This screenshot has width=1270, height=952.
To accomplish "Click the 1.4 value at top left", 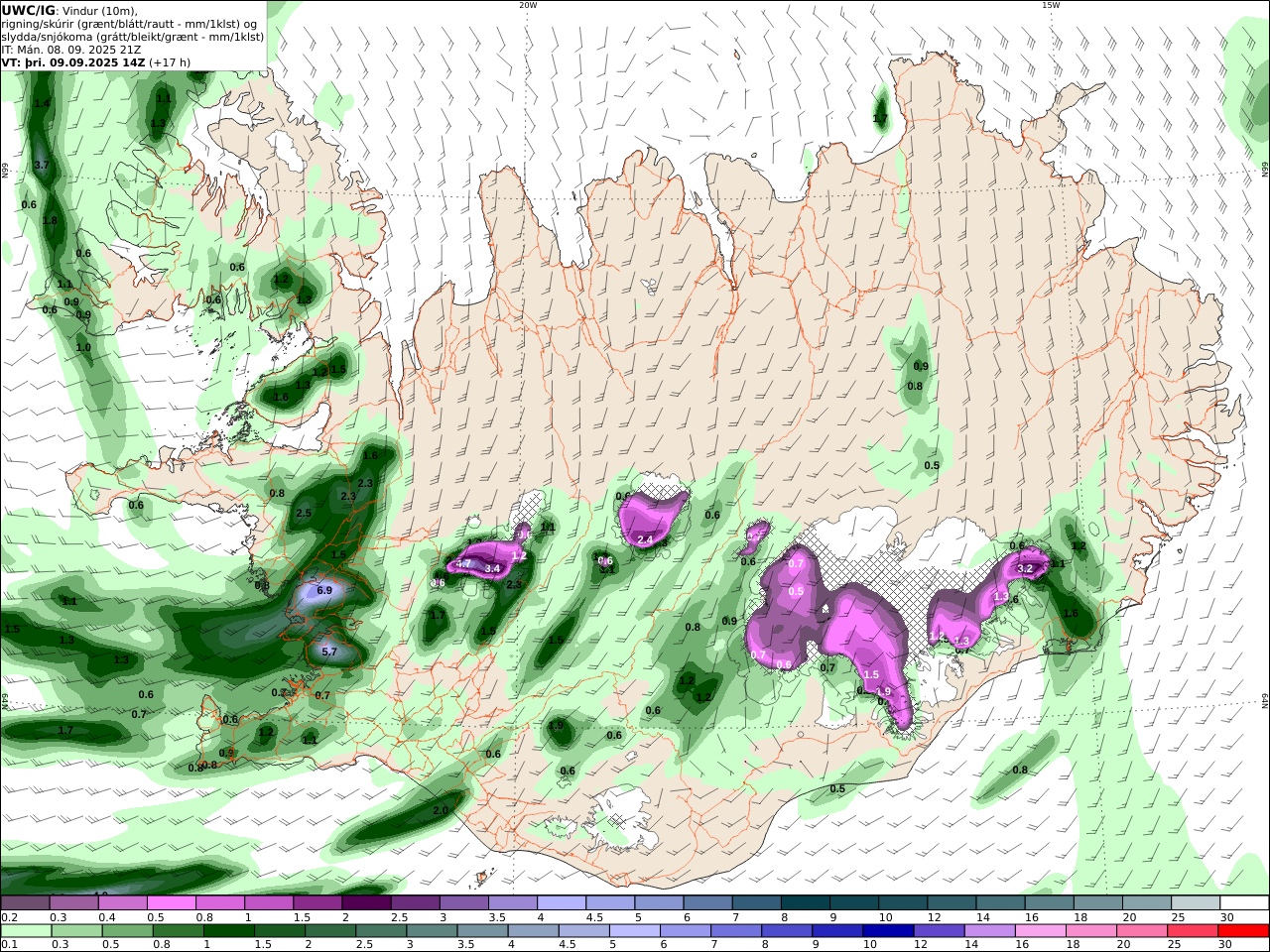I will pos(42,103).
